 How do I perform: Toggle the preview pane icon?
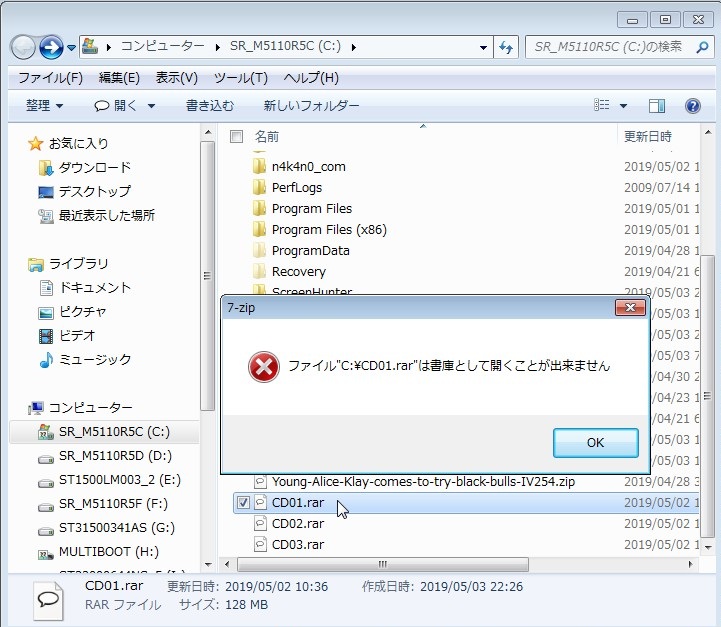coord(657,106)
